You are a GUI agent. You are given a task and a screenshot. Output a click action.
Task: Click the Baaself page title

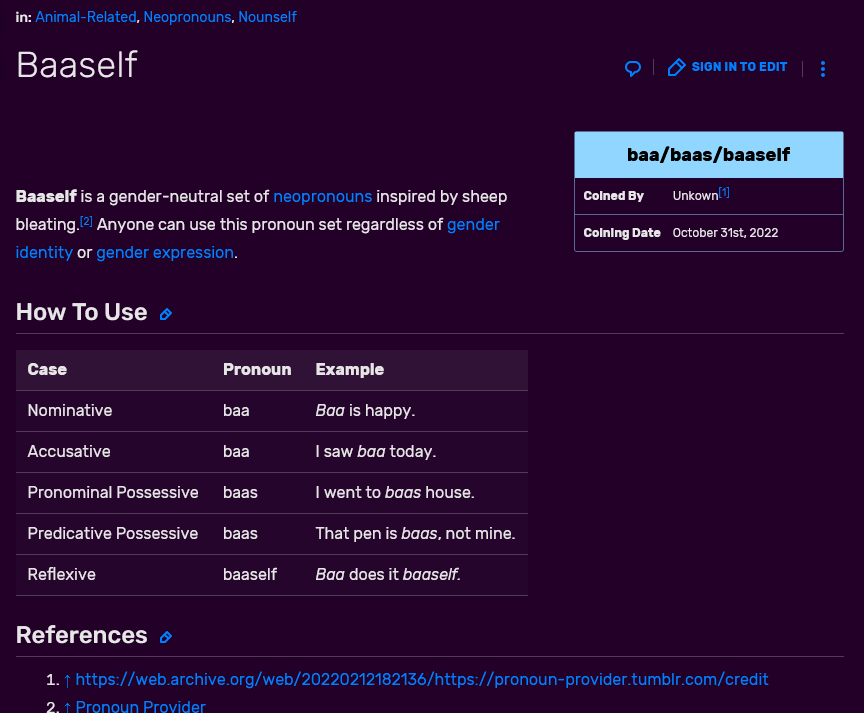(x=77, y=65)
